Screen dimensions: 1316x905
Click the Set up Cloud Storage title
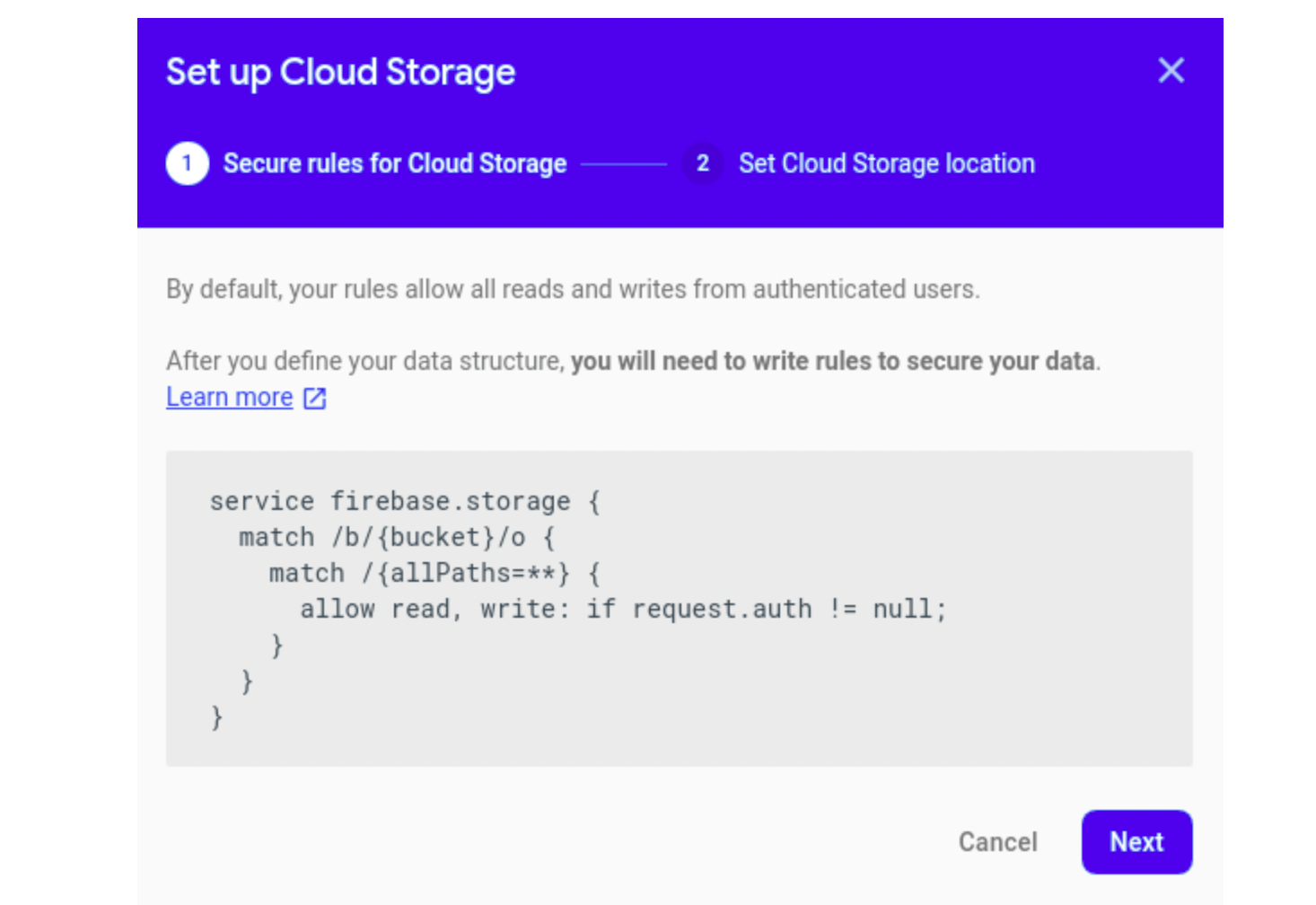tap(340, 72)
